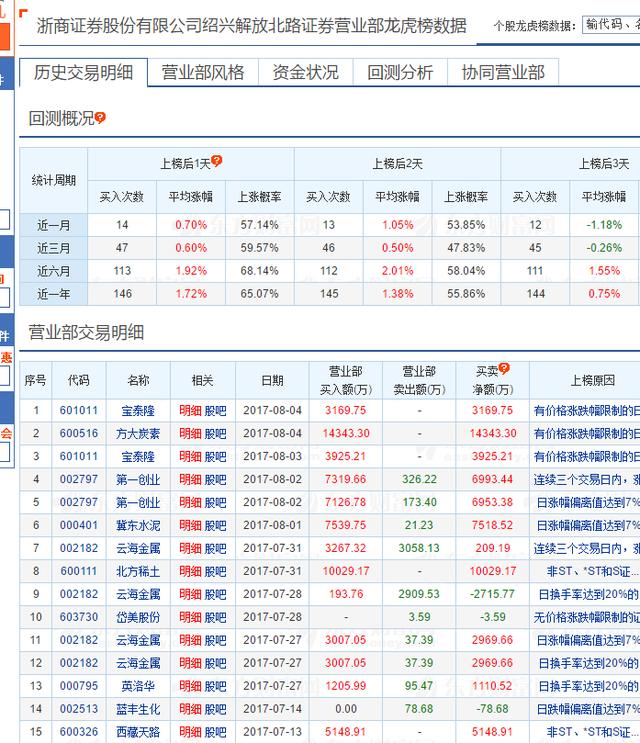Click the help icon next to 回测概况

coord(100,118)
